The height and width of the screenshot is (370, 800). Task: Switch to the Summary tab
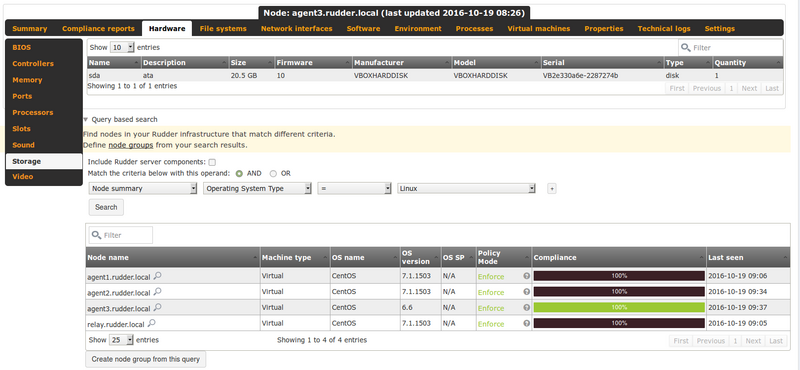[x=30, y=29]
